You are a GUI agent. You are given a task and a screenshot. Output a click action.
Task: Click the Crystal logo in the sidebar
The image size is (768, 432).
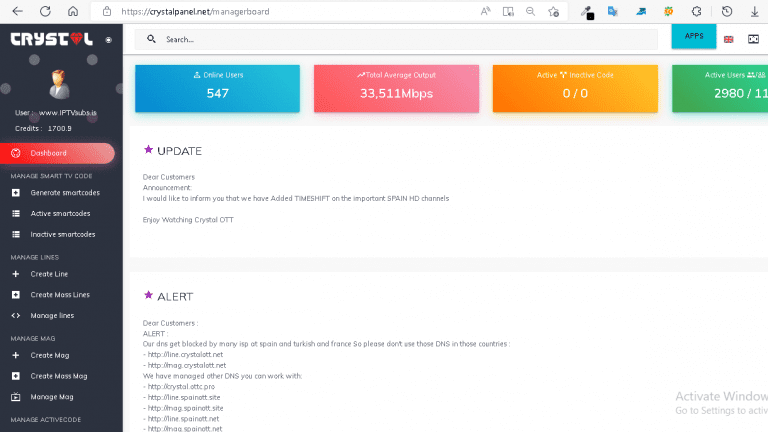click(51, 39)
